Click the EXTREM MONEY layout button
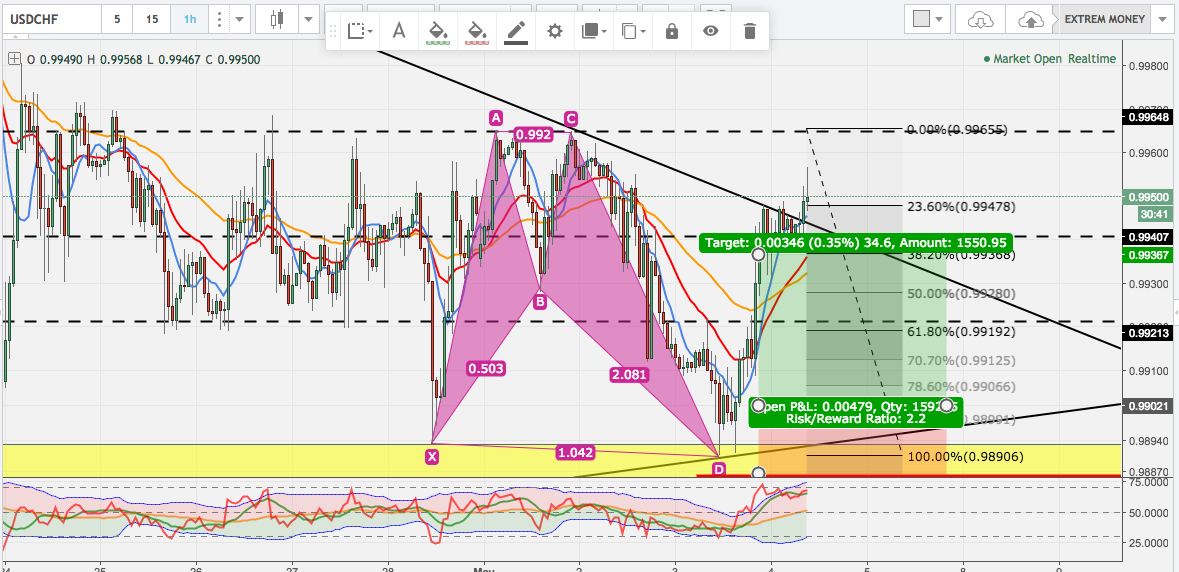Viewport: 1179px width, 572px height. (1104, 19)
